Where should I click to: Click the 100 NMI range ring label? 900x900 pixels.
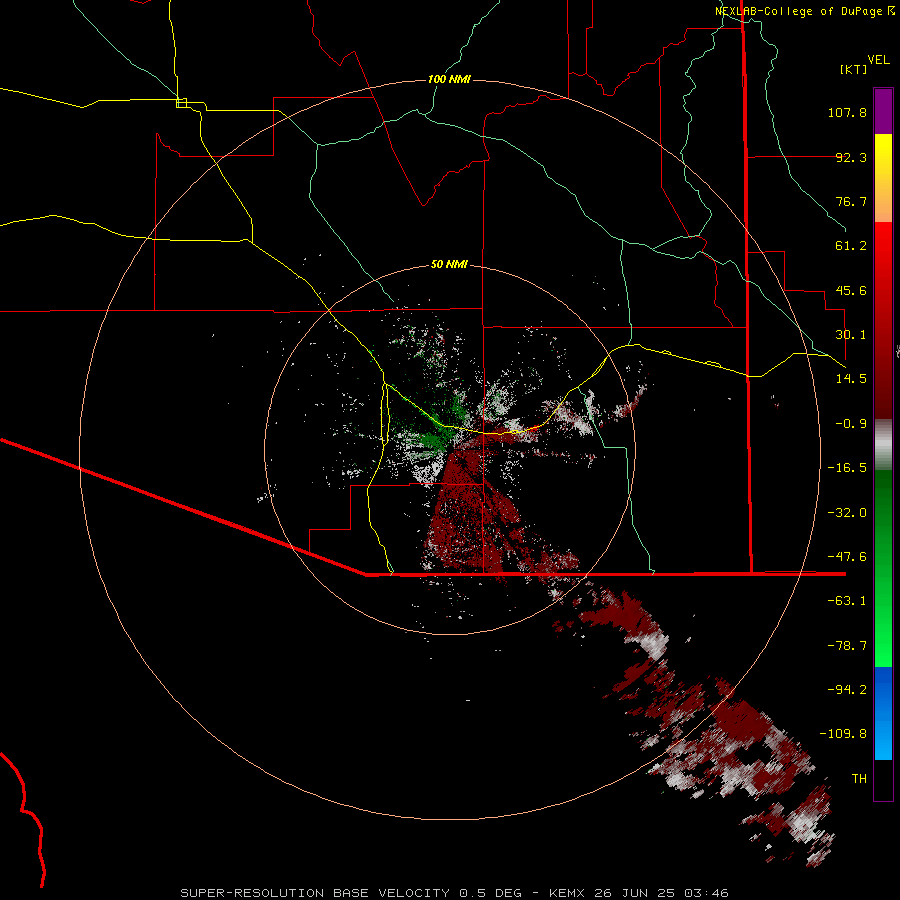pyautogui.click(x=449, y=79)
